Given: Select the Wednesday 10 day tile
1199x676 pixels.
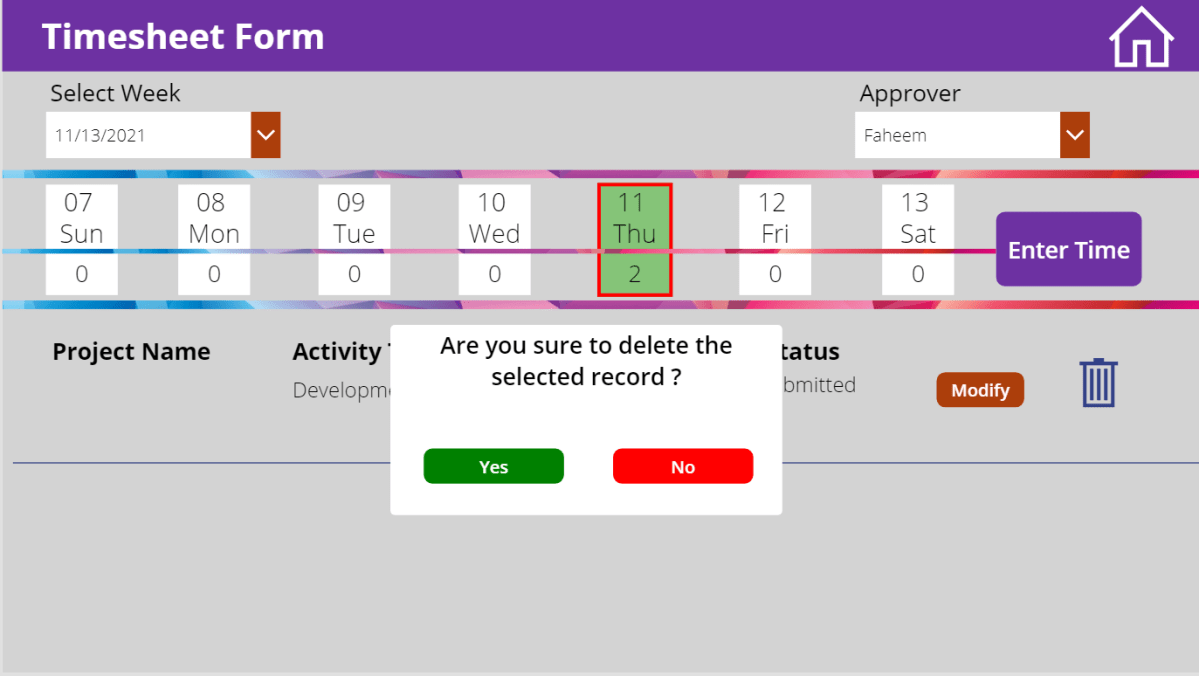Looking at the screenshot, I should tap(494, 218).
